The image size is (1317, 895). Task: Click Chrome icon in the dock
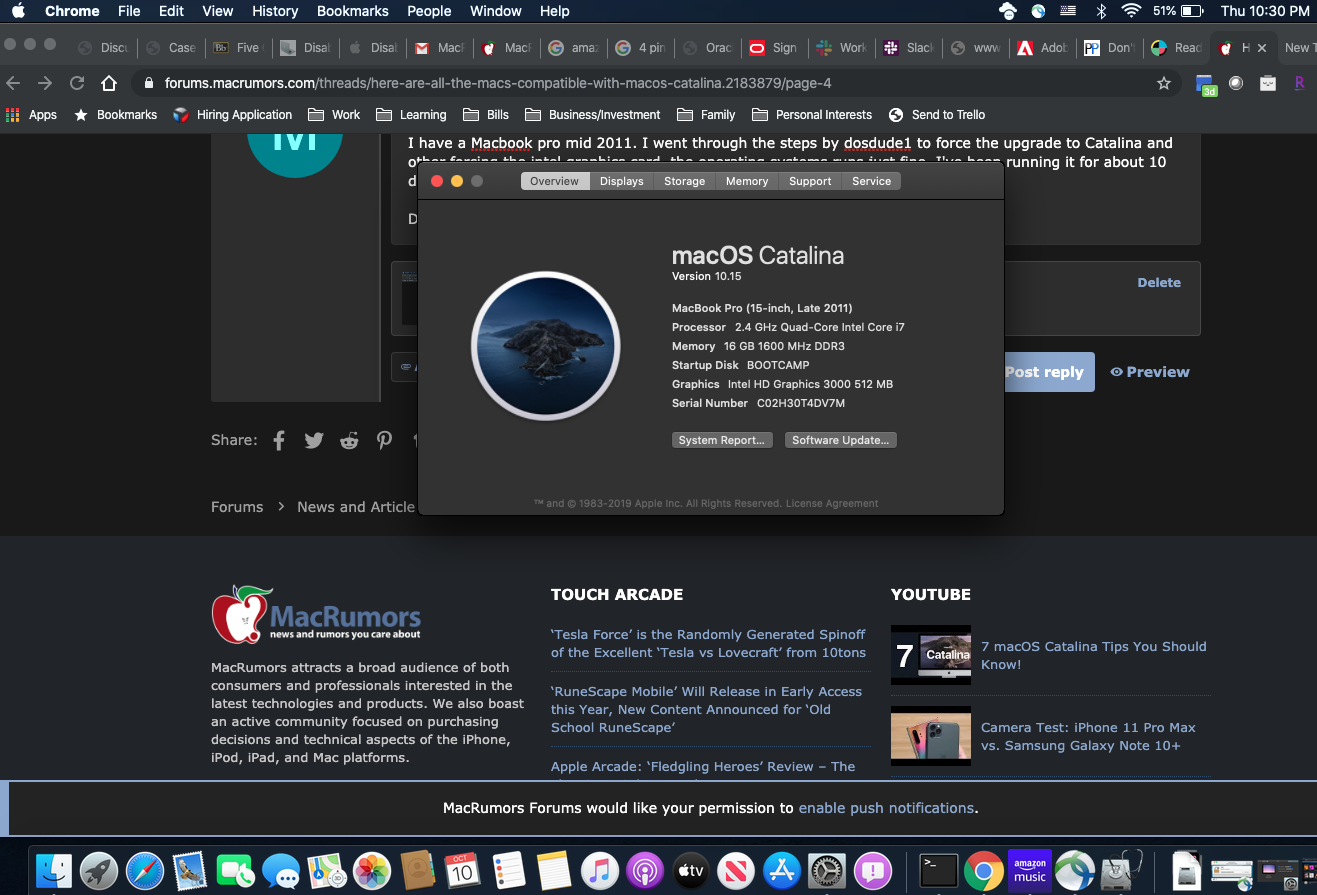984,871
